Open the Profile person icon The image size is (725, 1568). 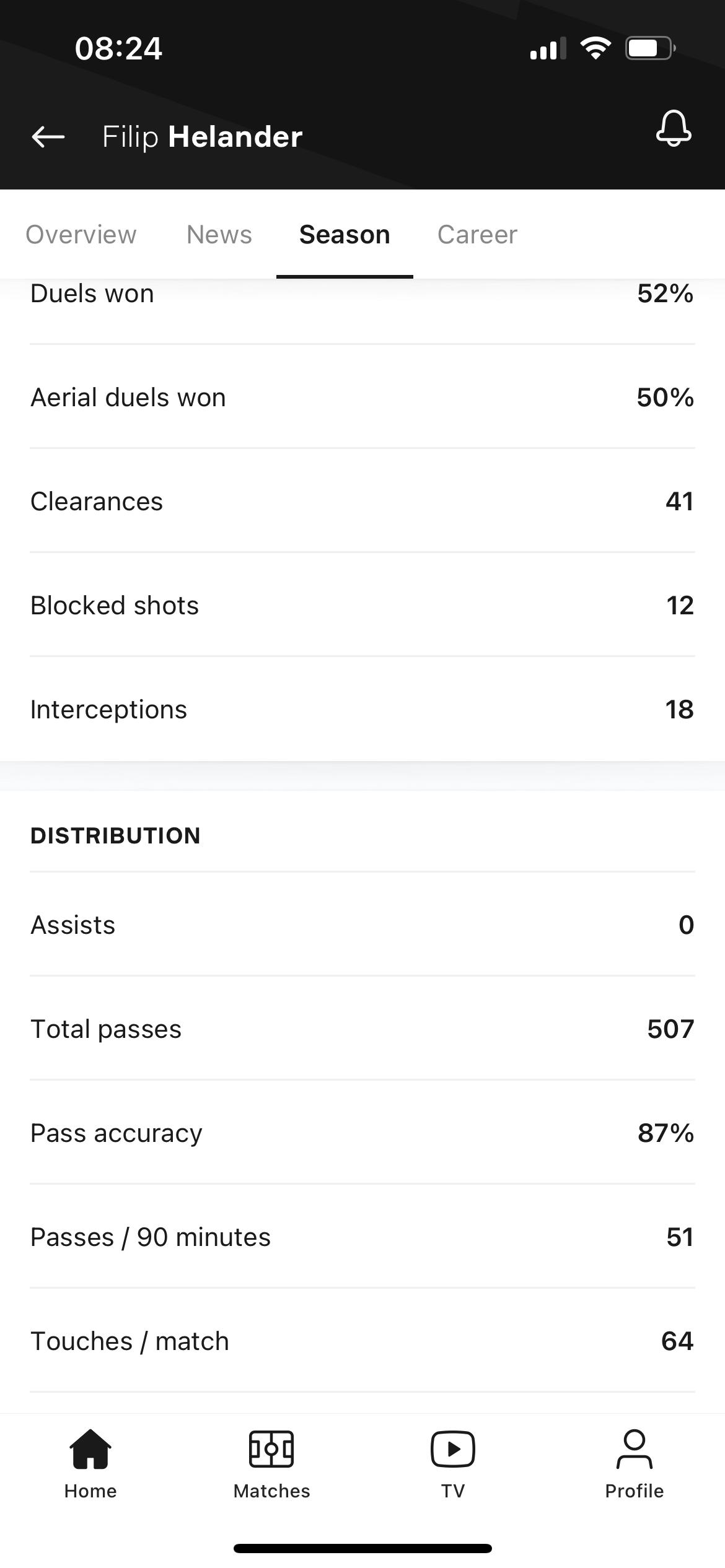(635, 1449)
